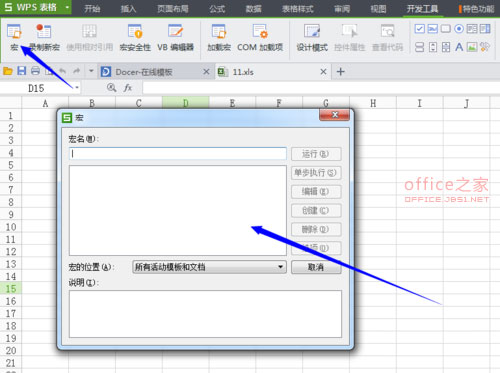Save workbook with the floppy disk icon
Screen dimensions: 500x373
(x=22, y=71)
